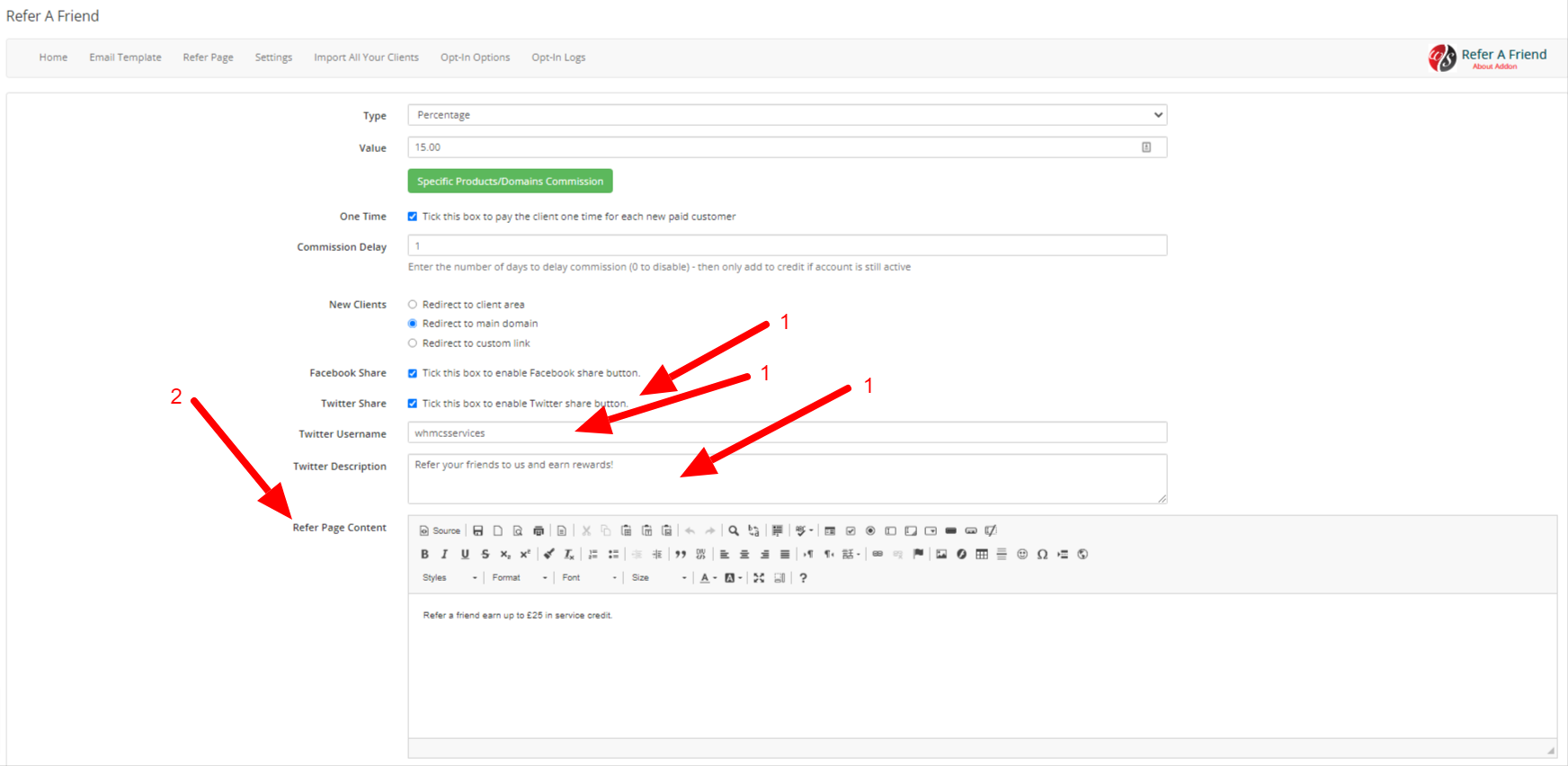
Task: Open the Type dropdown showing Percentage
Action: (787, 115)
